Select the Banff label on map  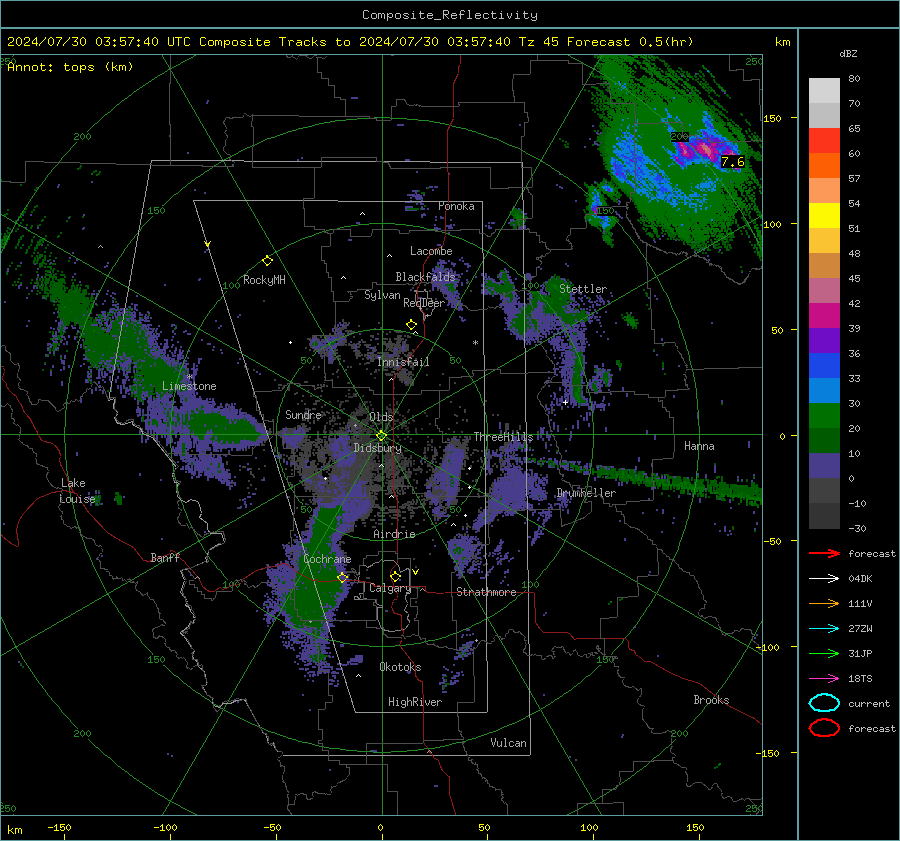[x=165, y=557]
